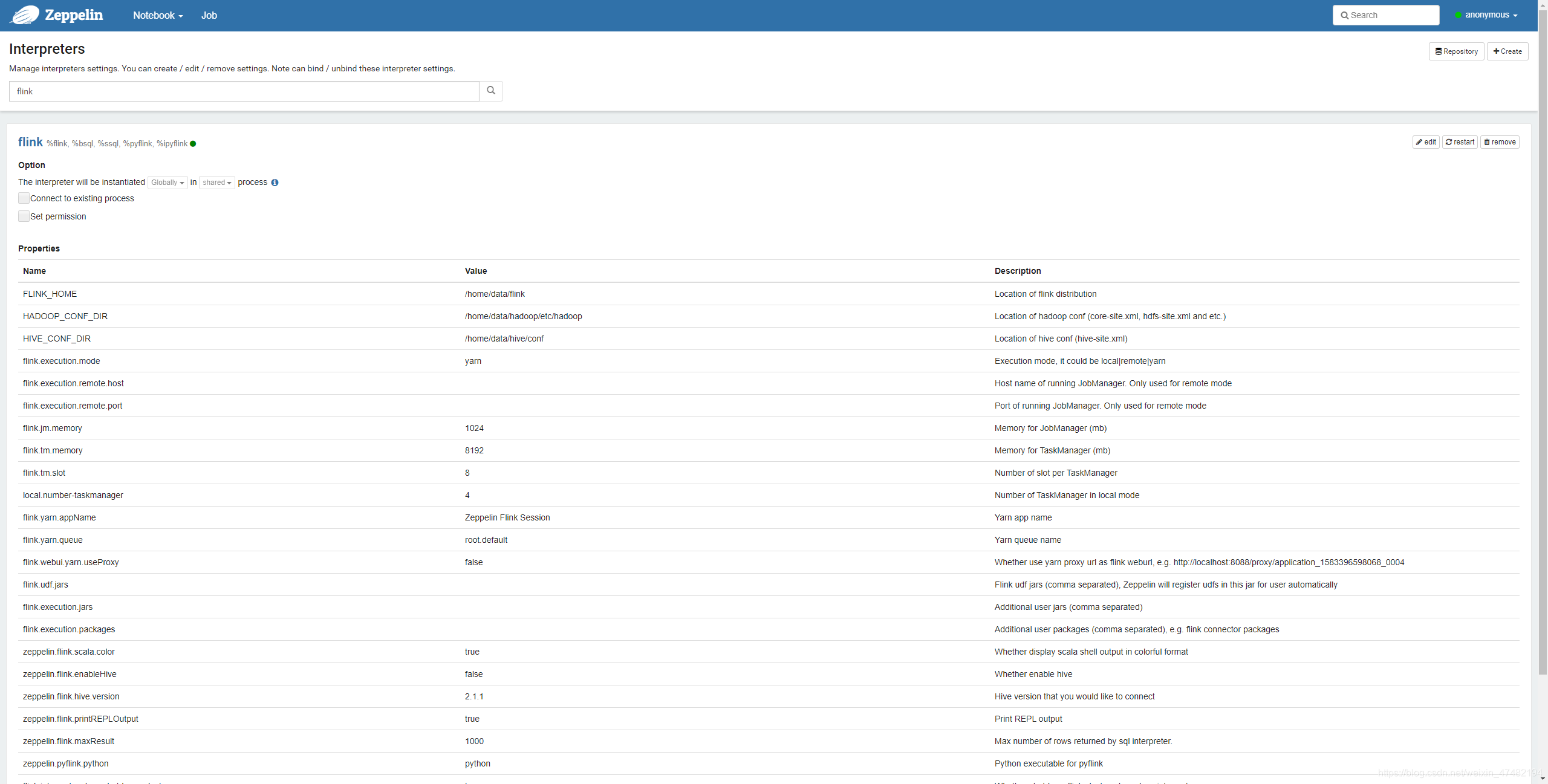The width and height of the screenshot is (1548, 784).
Task: Select local.number-taskmanager property name
Action: (x=73, y=495)
